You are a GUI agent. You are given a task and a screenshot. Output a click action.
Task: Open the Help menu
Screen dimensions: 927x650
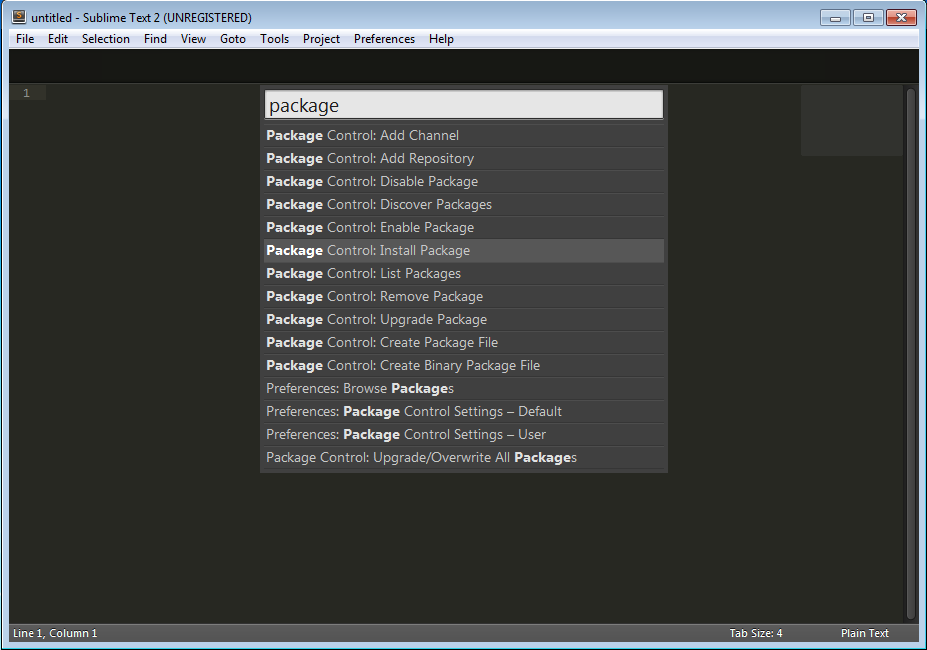click(x=441, y=39)
